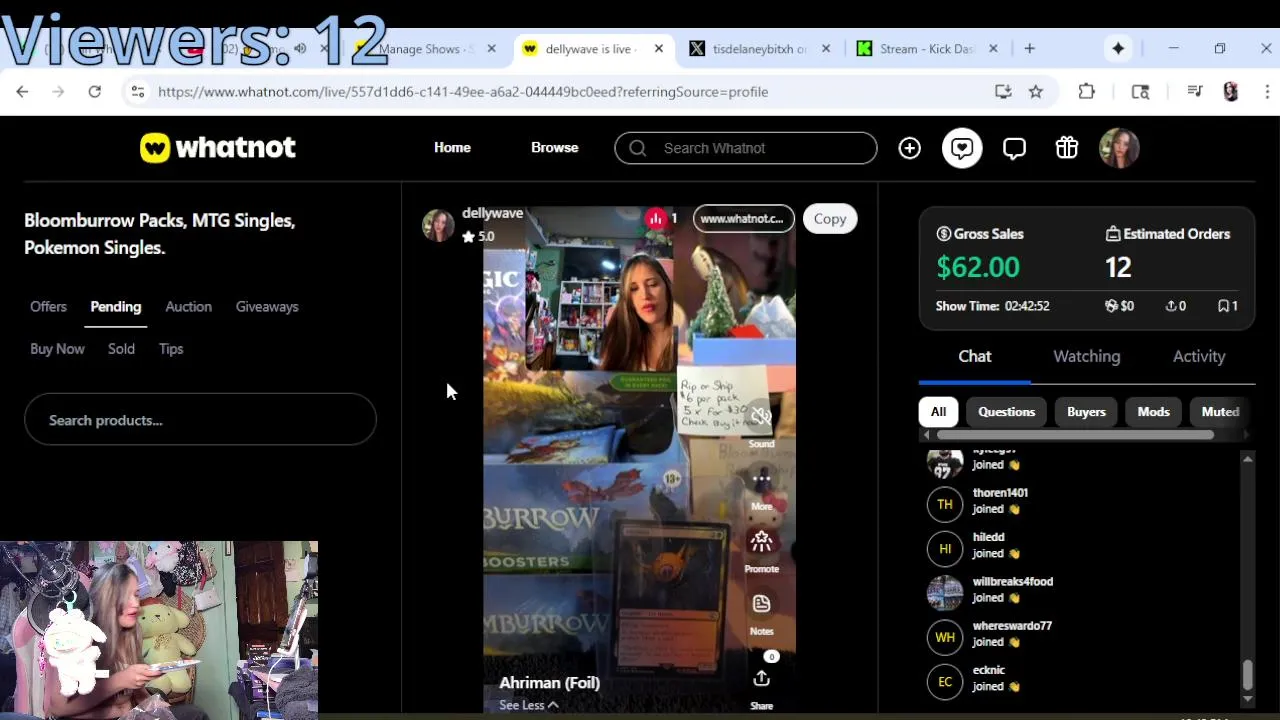
Task: Click chat user willbreaks4food
Action: click(x=1012, y=582)
